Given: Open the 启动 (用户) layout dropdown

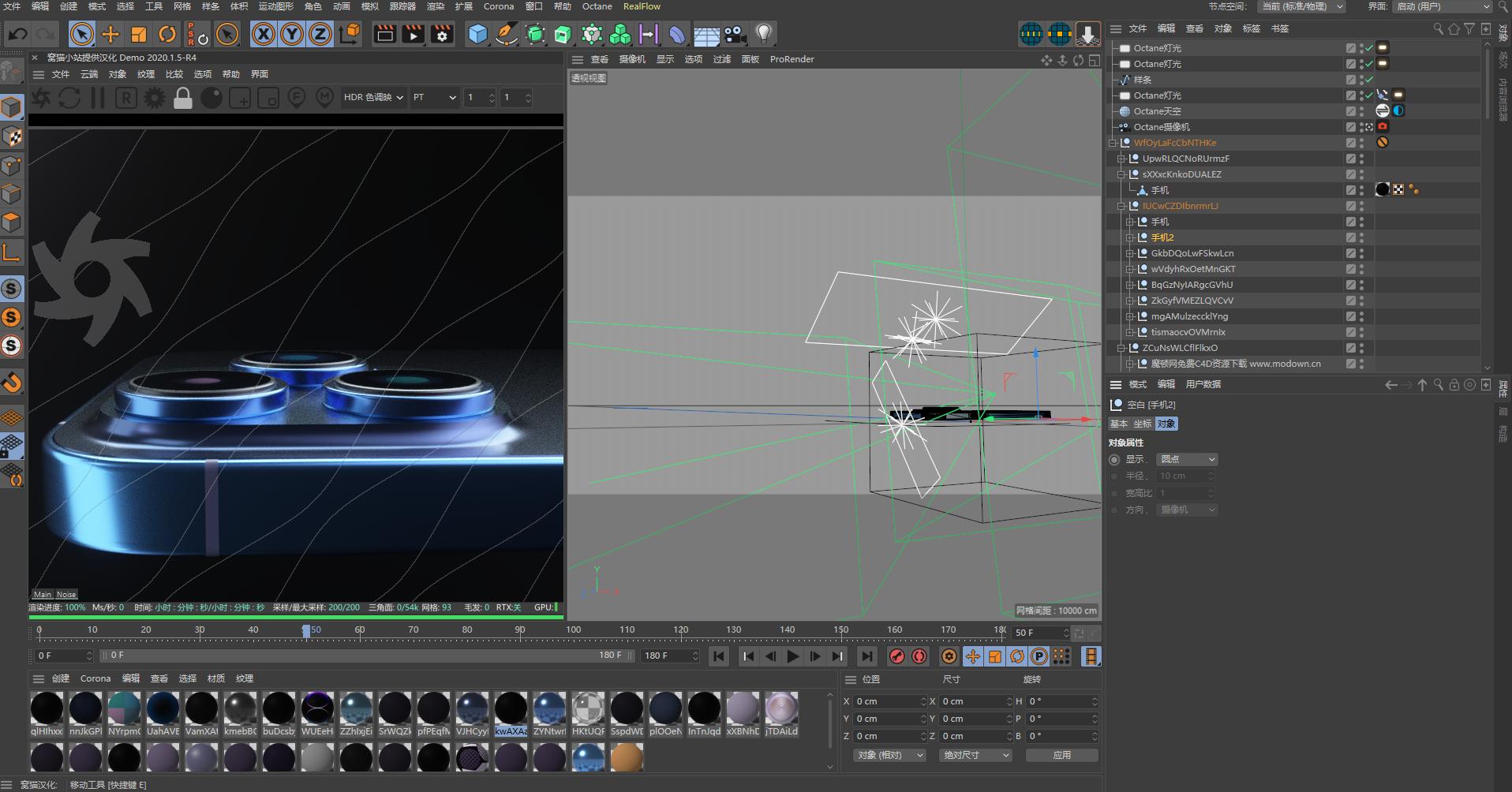Looking at the screenshot, I should coord(1443,6).
